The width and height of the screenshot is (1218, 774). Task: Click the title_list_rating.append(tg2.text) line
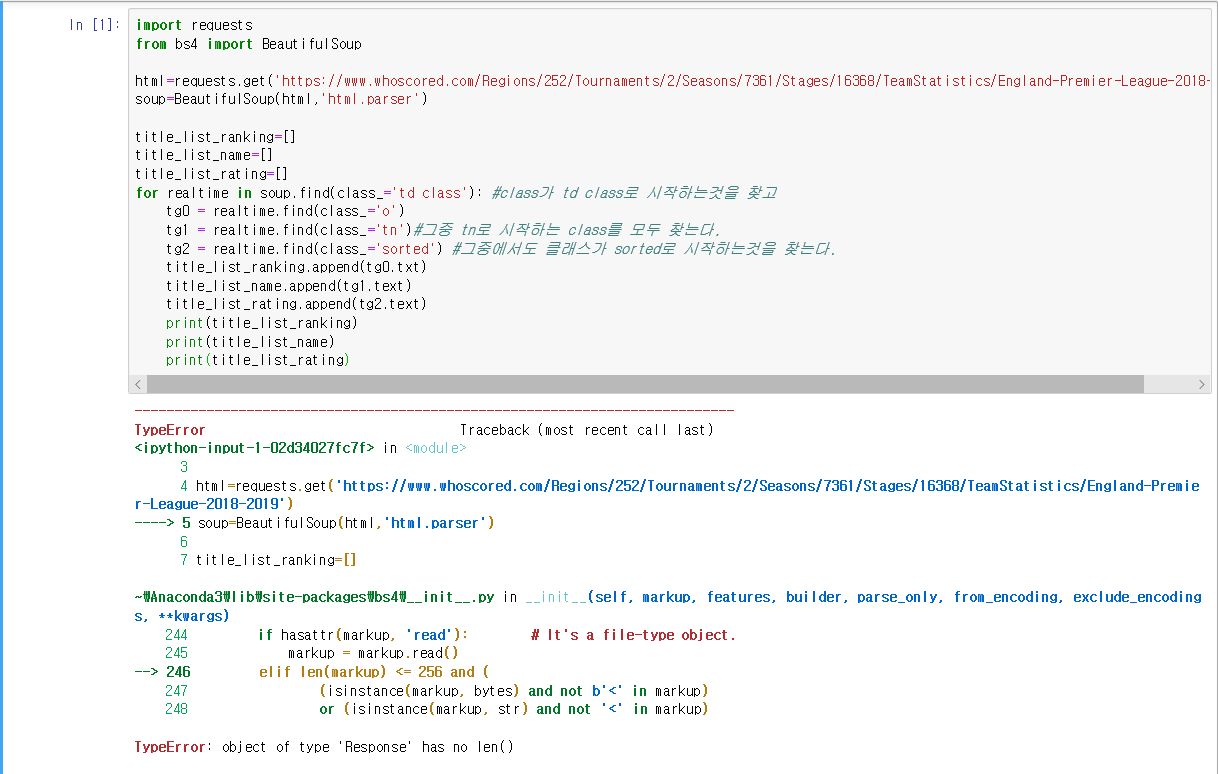[x=296, y=304]
